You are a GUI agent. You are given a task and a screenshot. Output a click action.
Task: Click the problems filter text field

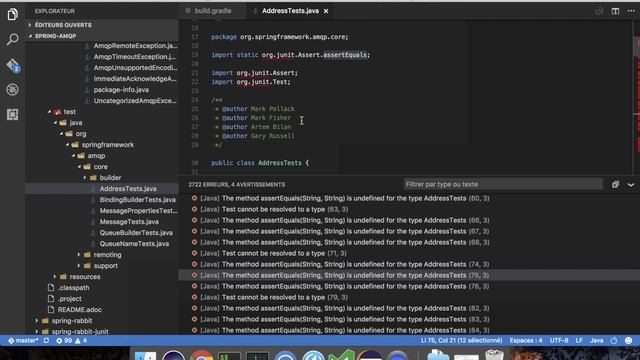[x=503, y=184]
